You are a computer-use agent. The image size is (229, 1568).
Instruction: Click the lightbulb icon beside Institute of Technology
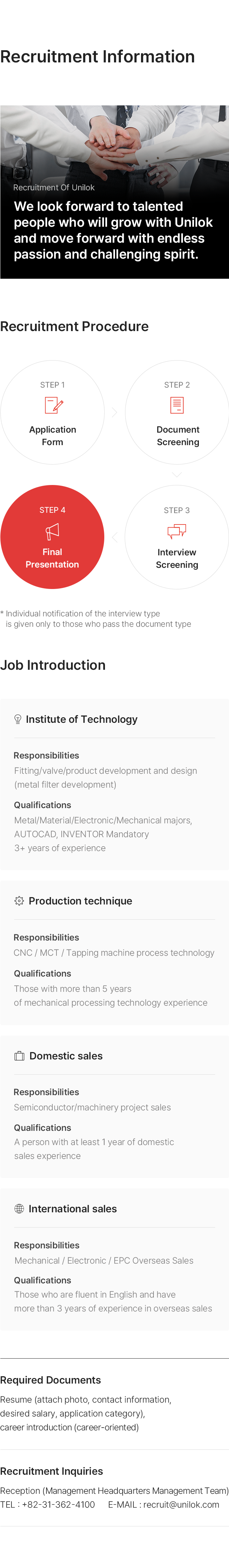pos(18,719)
